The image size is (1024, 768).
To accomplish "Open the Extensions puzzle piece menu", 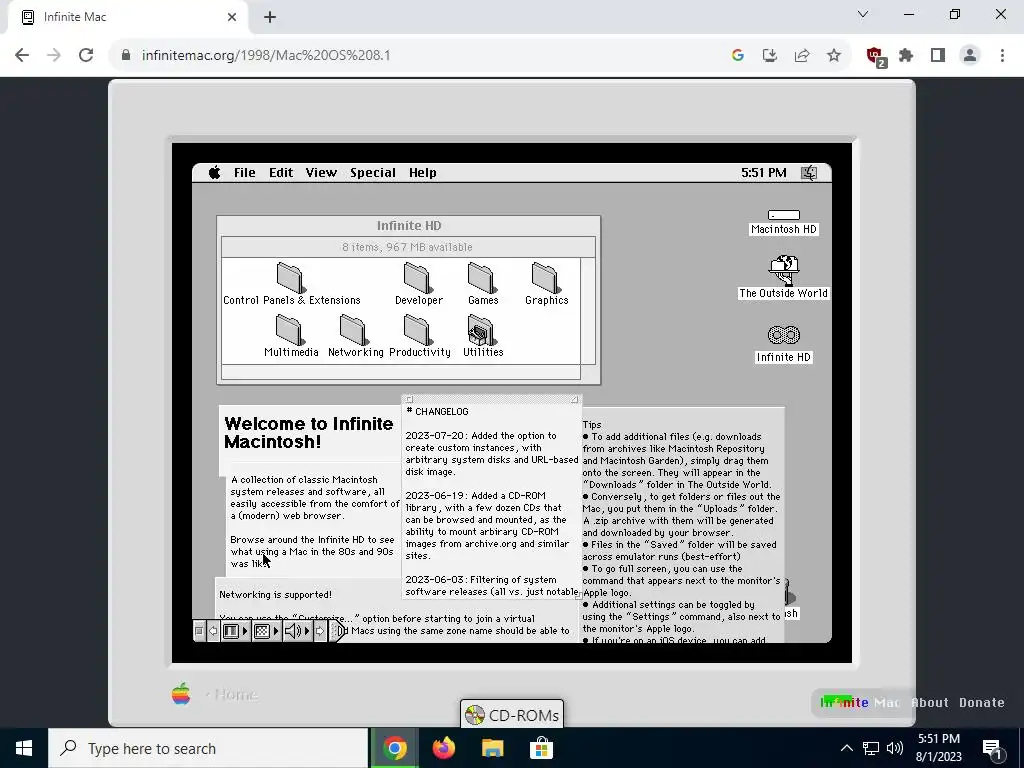I will coord(906,56).
